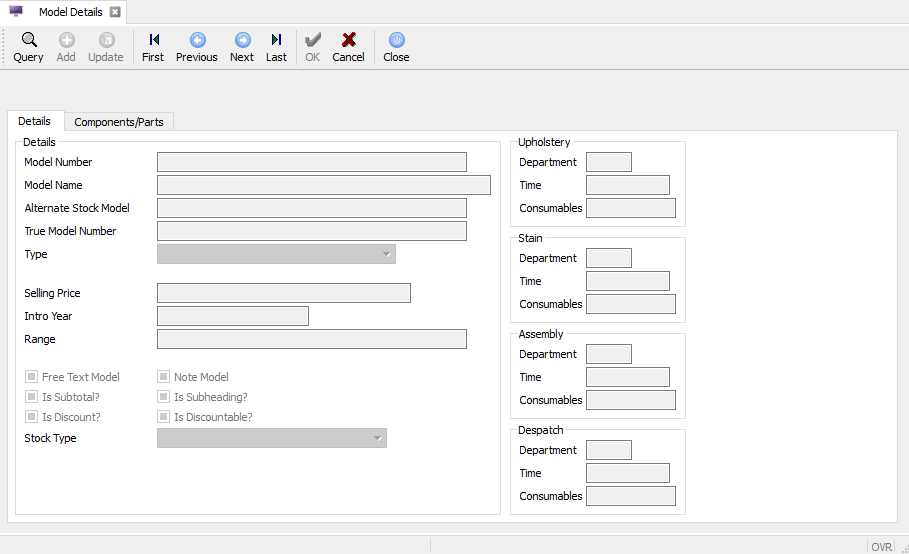
Task: Focus the Selling Price field
Action: tap(283, 293)
